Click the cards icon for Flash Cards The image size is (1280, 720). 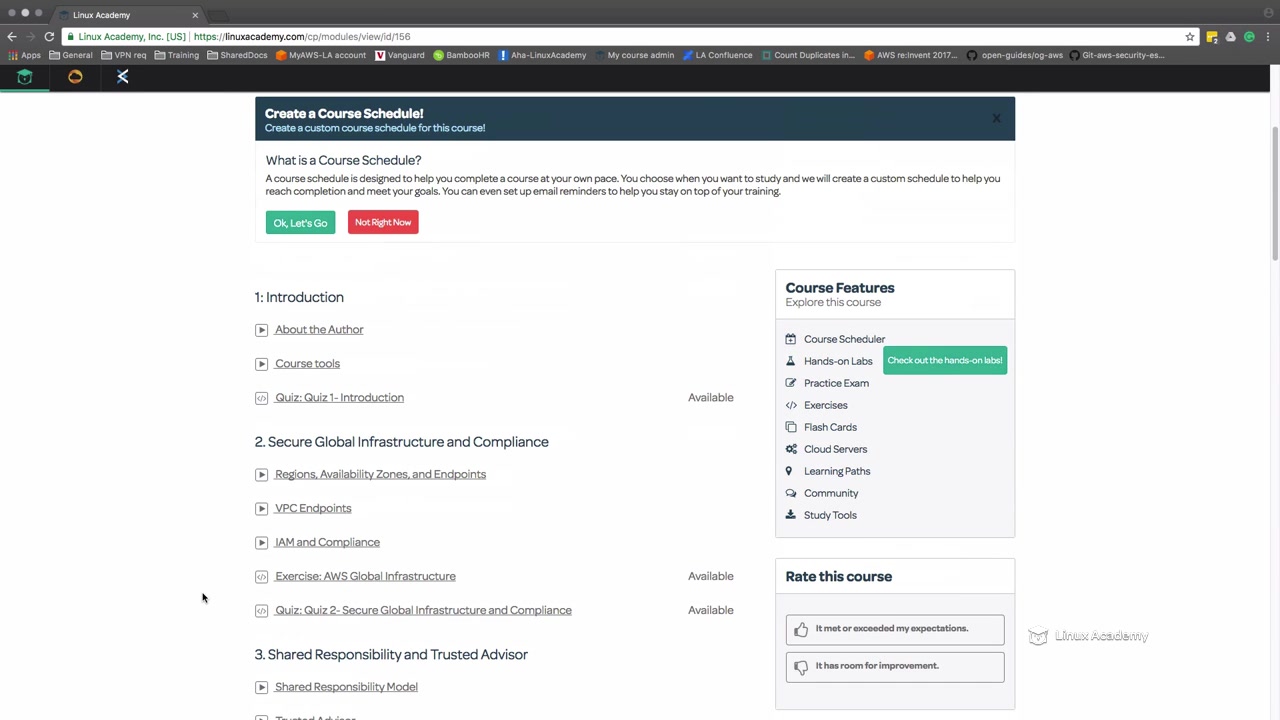click(791, 427)
